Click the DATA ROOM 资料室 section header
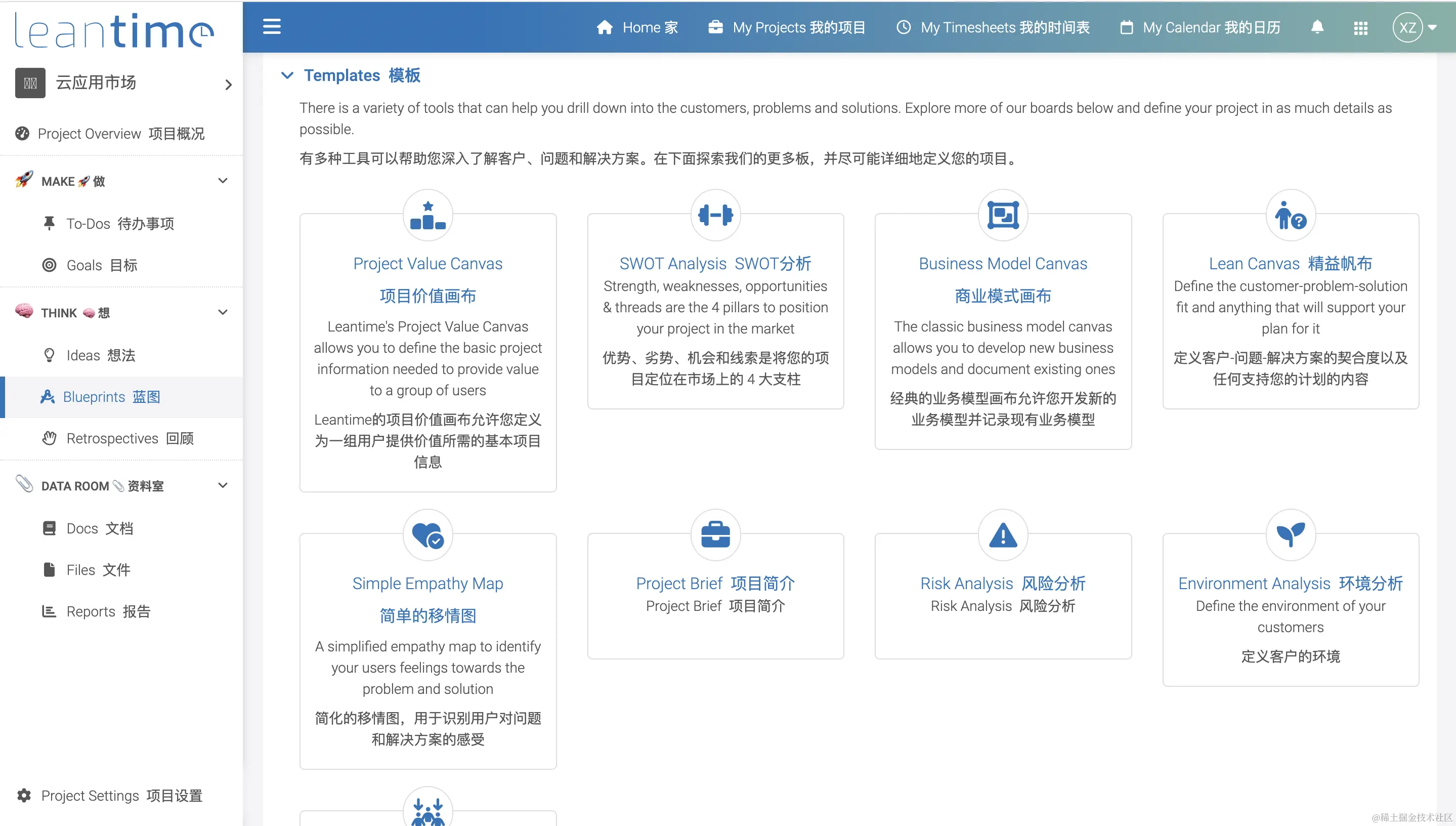 (x=121, y=485)
